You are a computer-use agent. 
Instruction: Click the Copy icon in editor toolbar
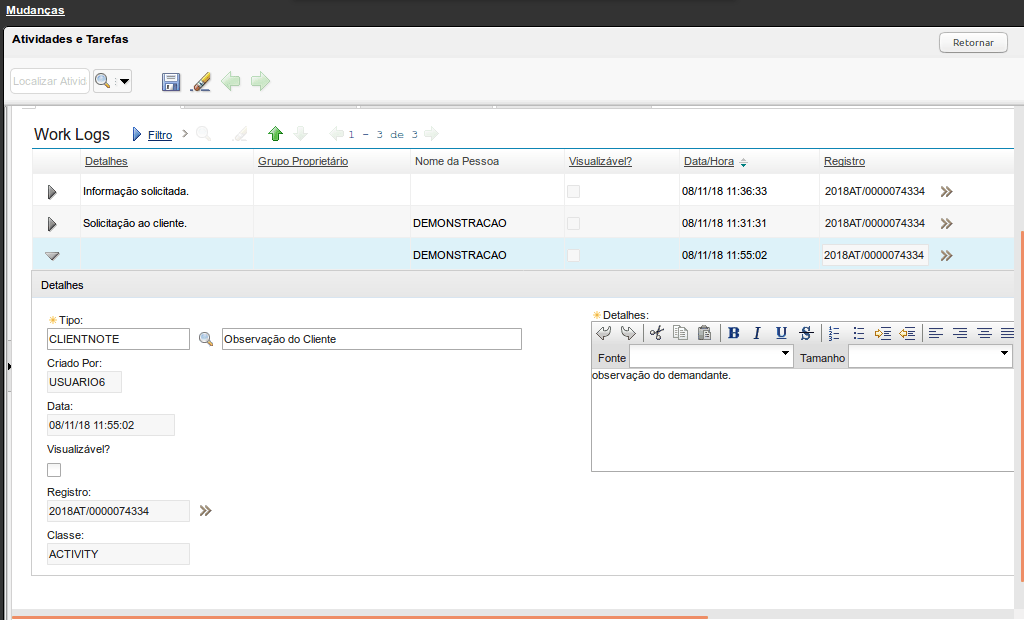pyautogui.click(x=680, y=333)
